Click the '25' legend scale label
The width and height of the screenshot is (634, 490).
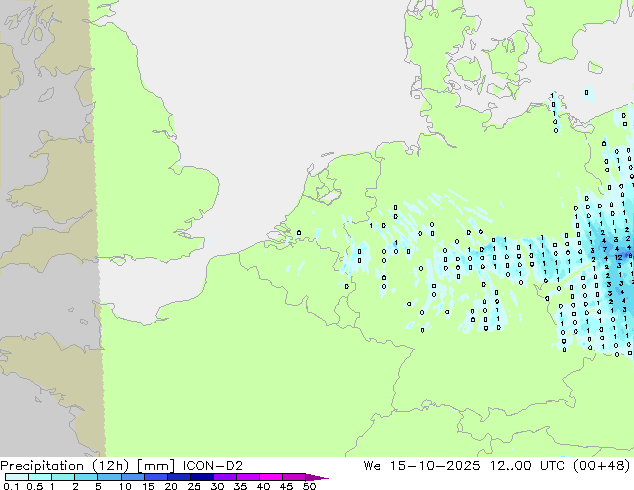pos(194,486)
